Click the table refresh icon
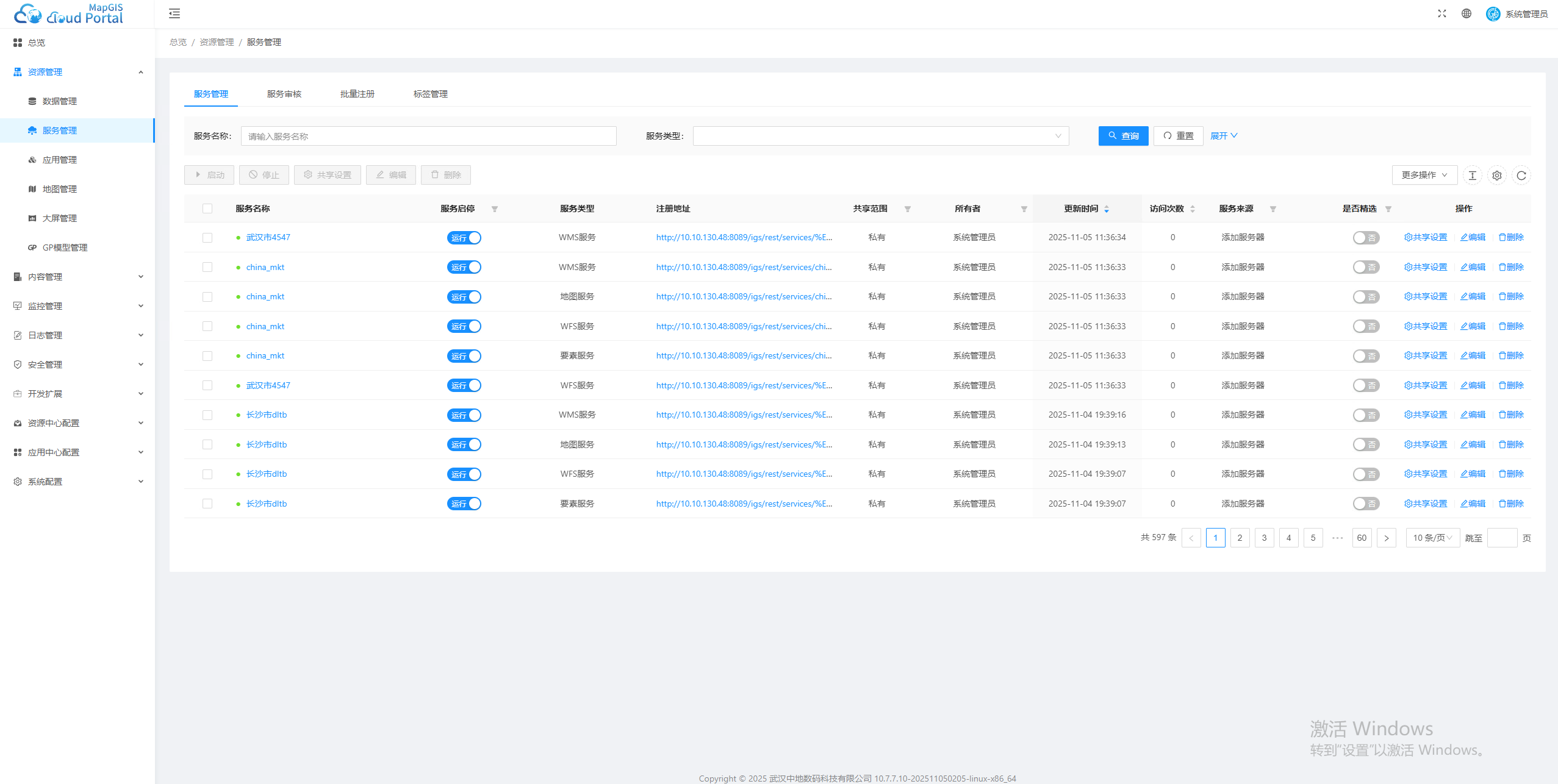Screen dimensions: 1558x784 [1521, 176]
